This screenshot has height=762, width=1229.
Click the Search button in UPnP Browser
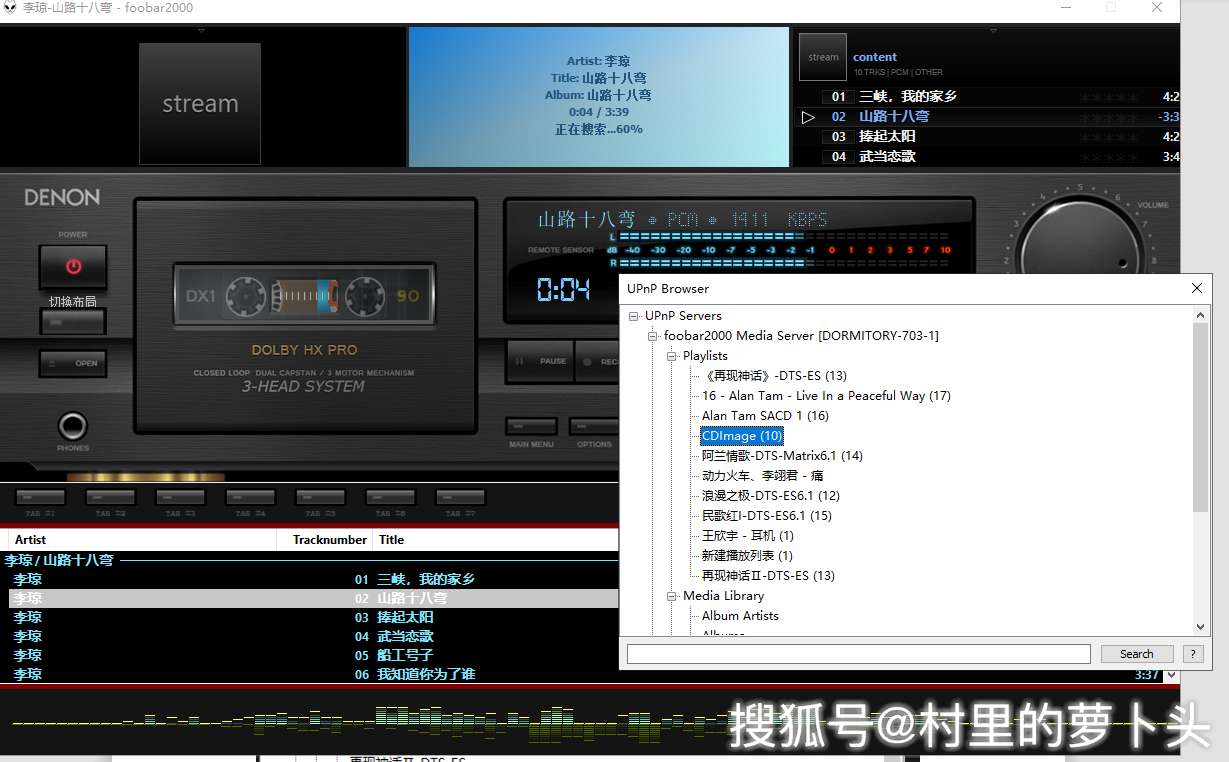[x=1137, y=654]
